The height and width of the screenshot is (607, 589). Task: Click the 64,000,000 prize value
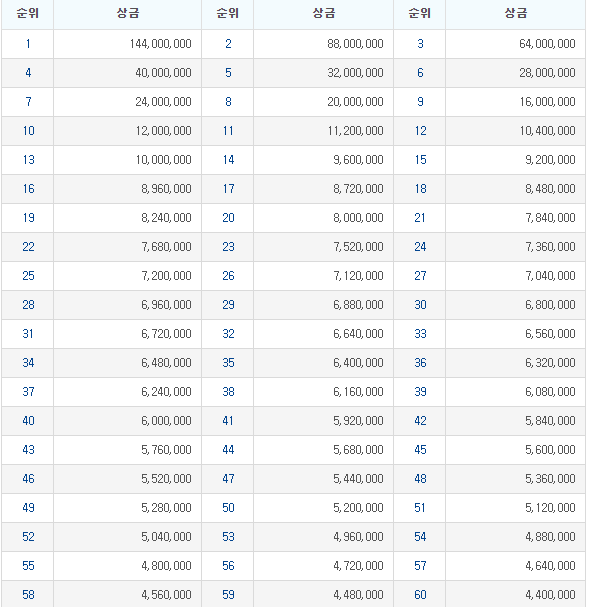pos(547,44)
